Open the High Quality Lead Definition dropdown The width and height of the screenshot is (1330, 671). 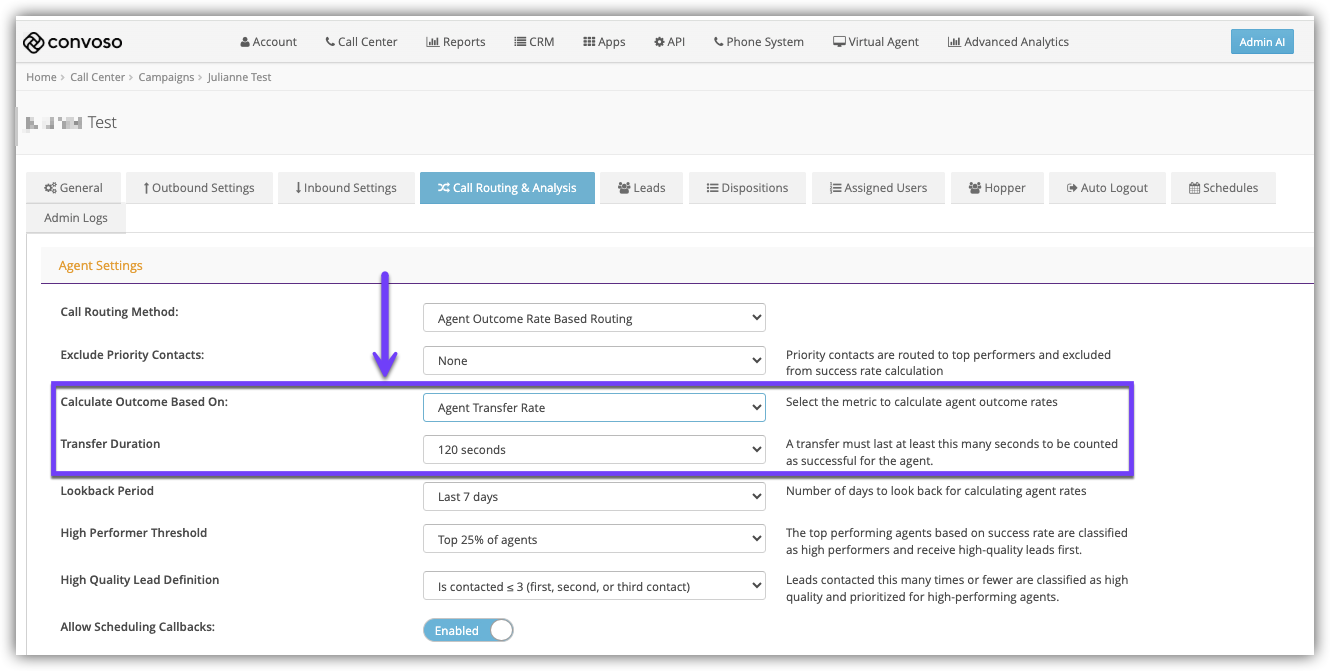coord(594,587)
